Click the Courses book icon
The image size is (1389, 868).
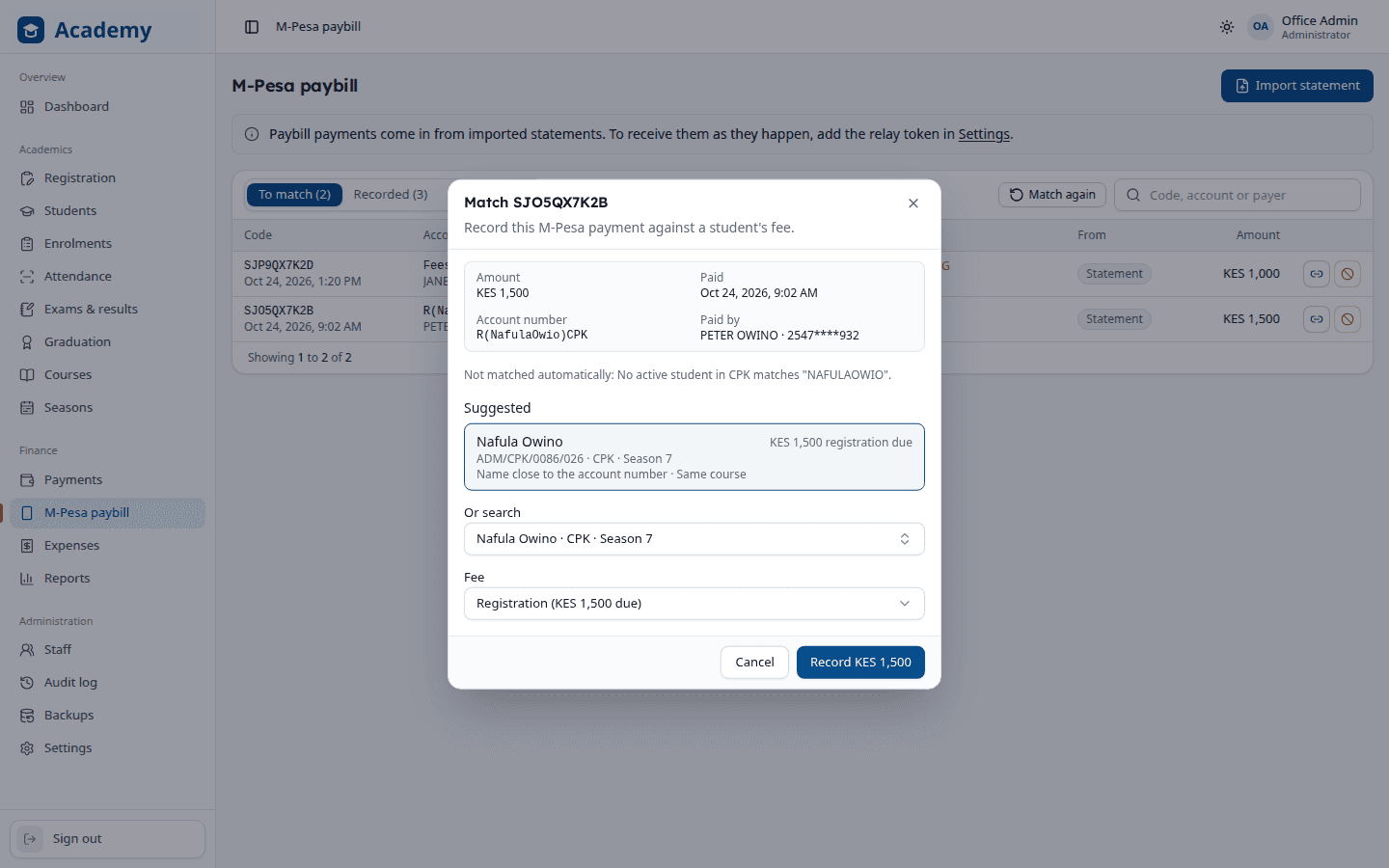click(27, 375)
